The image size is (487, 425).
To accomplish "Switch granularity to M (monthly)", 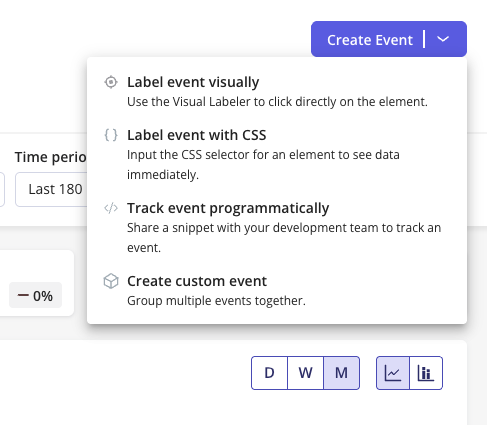I will pyautogui.click(x=341, y=373).
